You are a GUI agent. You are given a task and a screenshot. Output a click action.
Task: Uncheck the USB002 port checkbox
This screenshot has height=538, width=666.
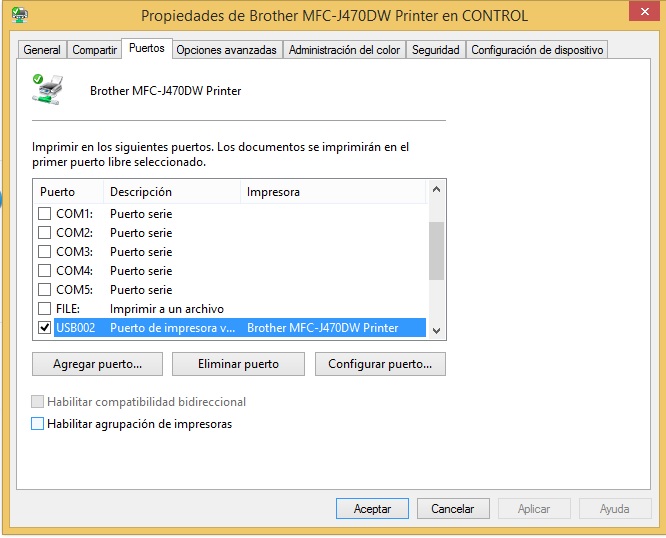pyautogui.click(x=44, y=328)
